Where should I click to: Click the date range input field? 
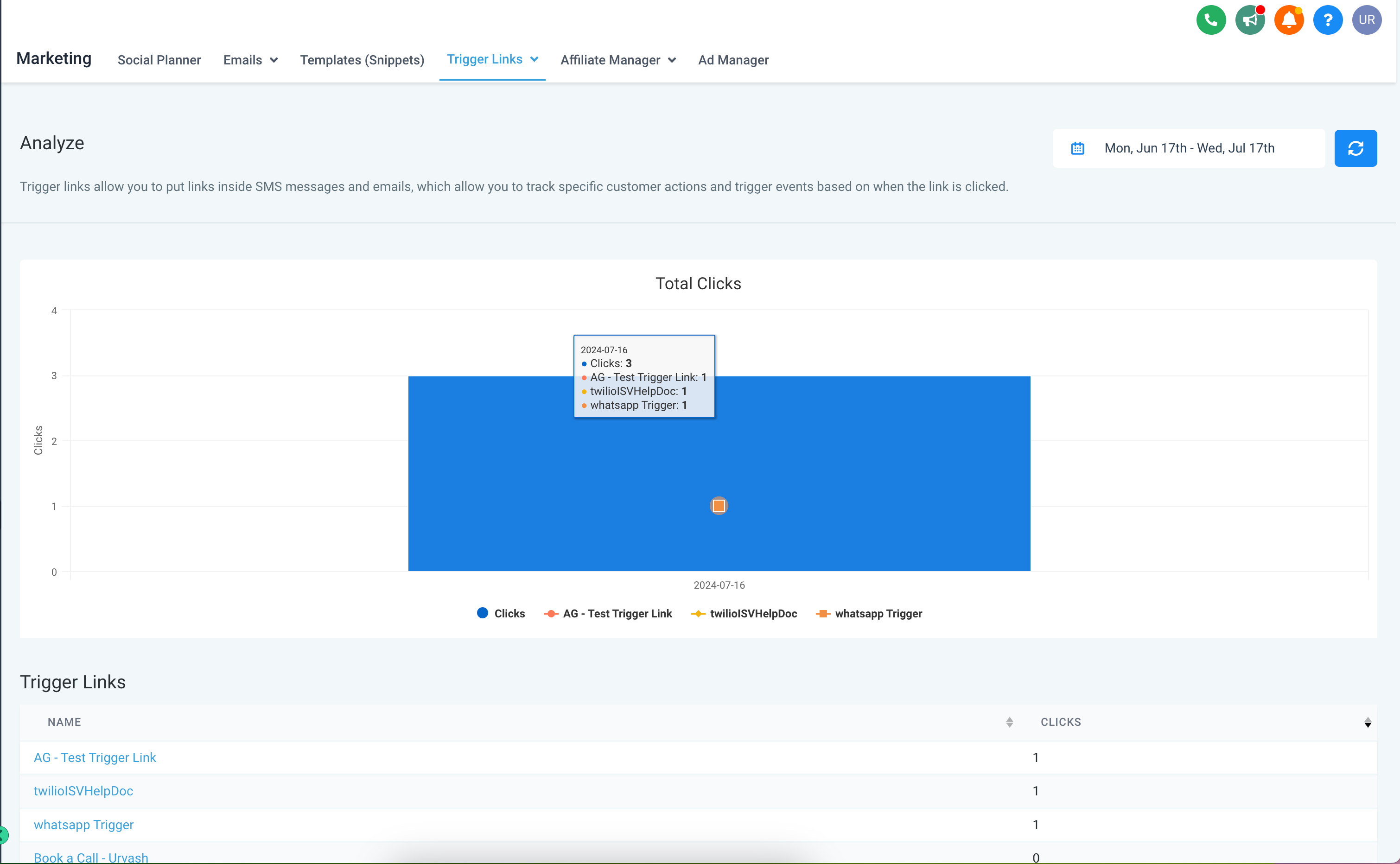pyautogui.click(x=1189, y=149)
